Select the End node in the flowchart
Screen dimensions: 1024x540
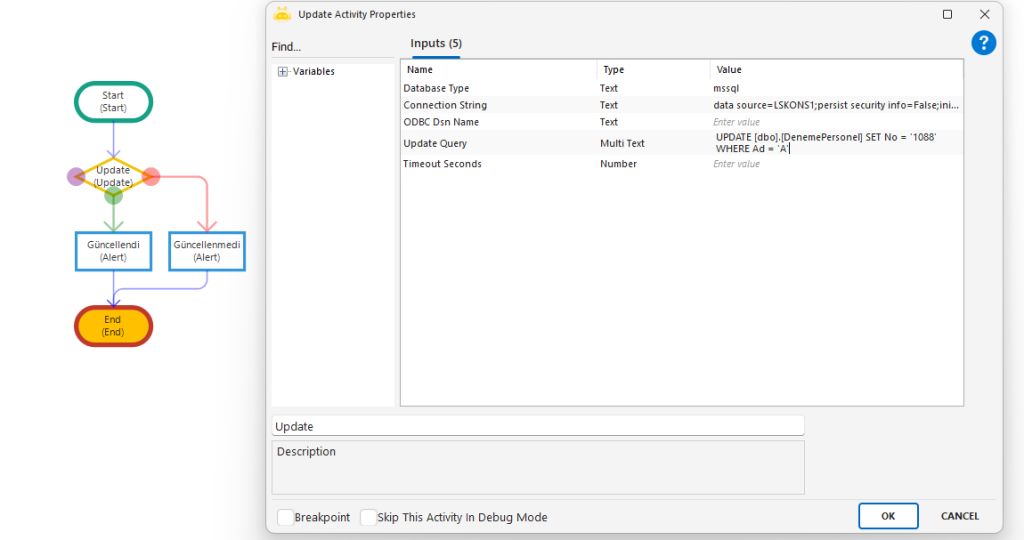113,326
